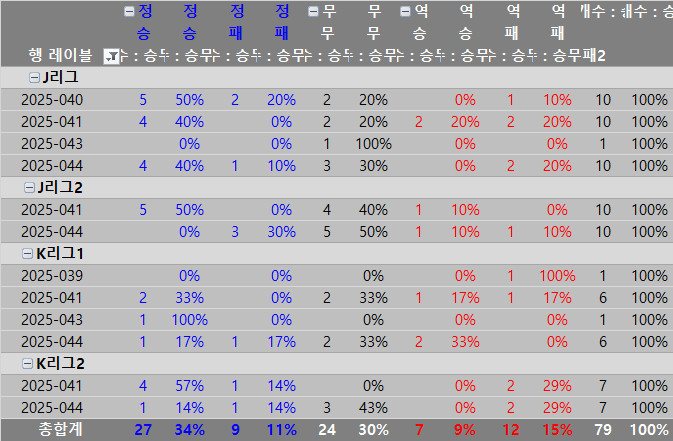Select the blue total 27 cell
Viewport: 673px width, 441px height.
143,430
